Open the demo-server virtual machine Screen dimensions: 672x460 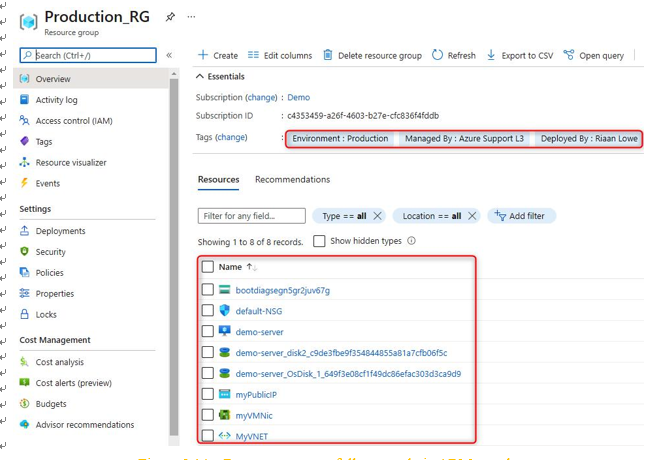click(259, 332)
